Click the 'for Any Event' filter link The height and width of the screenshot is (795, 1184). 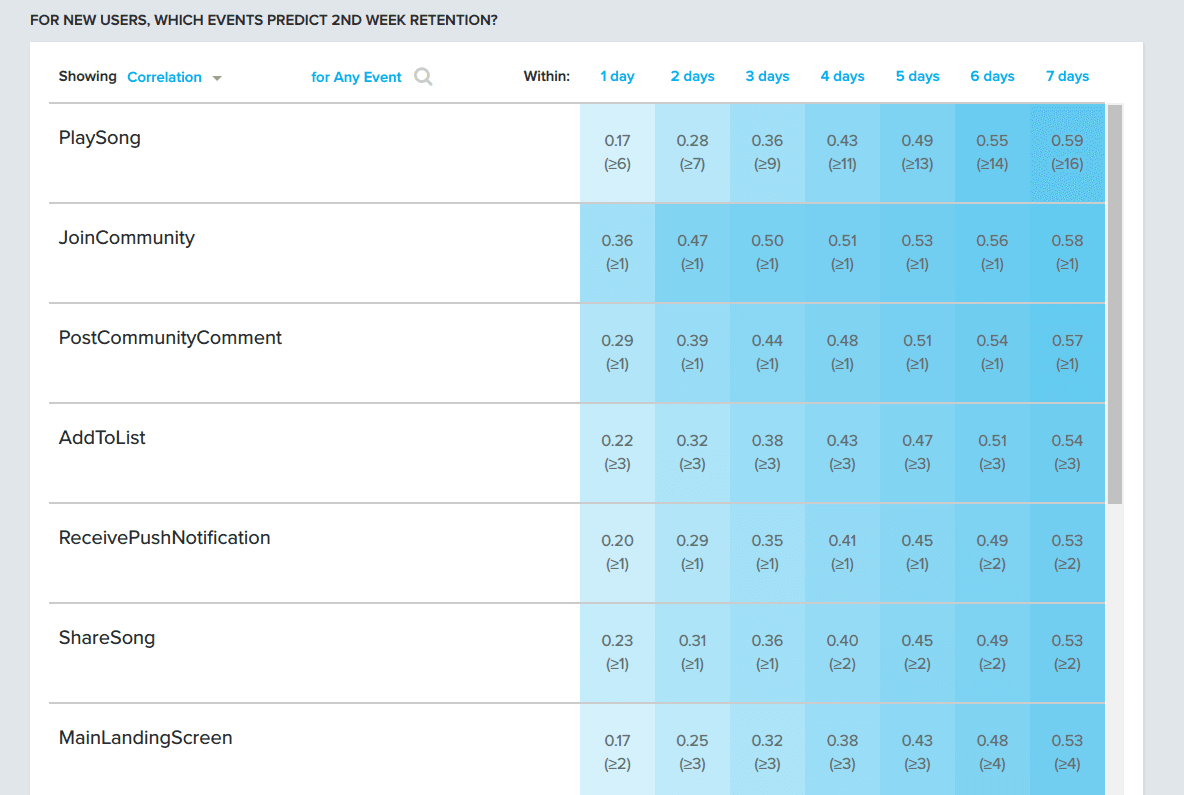coord(356,77)
